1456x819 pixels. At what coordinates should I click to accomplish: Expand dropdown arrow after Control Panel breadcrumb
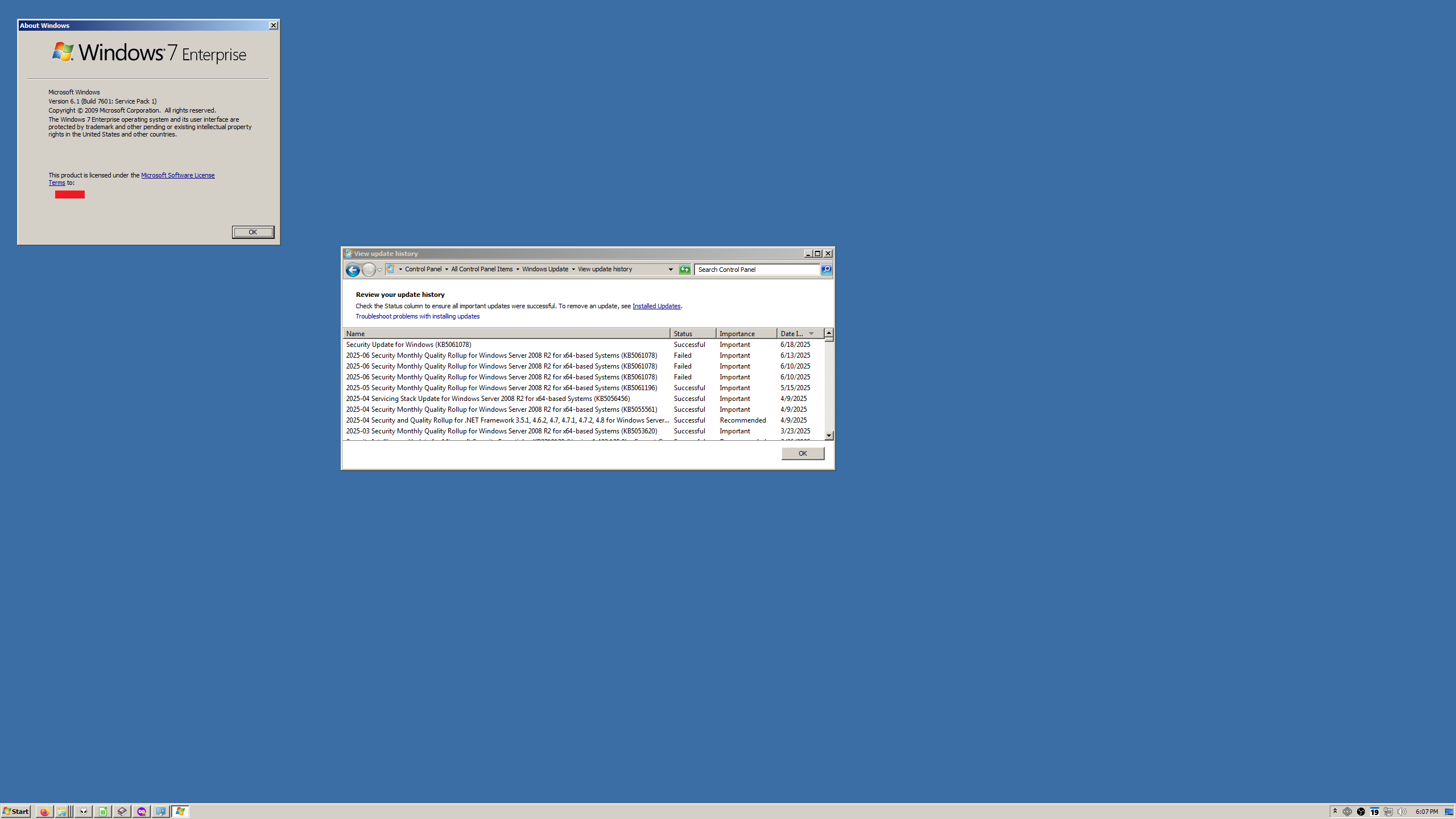tap(446, 270)
